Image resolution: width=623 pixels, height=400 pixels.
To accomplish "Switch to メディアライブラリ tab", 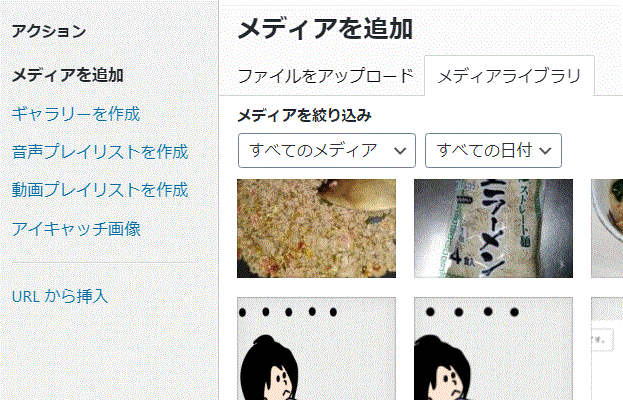I will tap(509, 76).
